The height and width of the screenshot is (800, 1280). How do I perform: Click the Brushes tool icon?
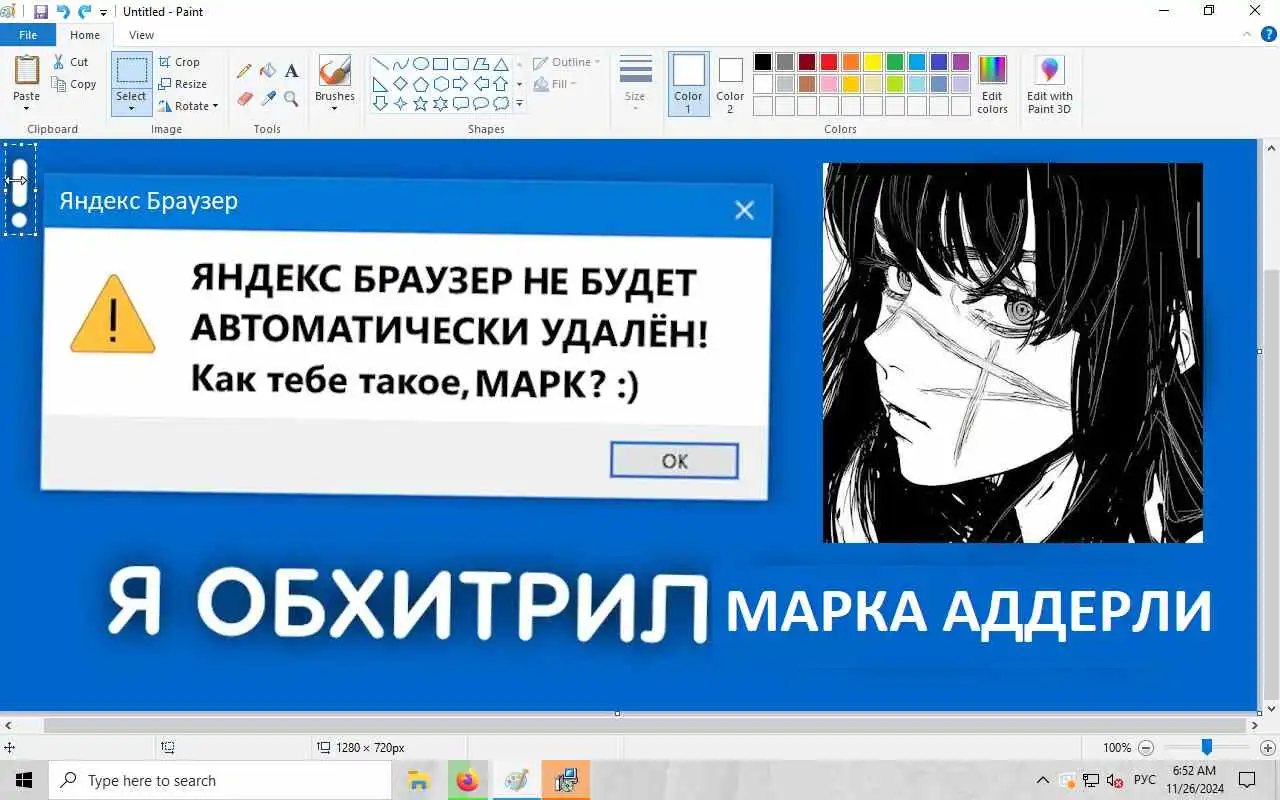point(334,71)
